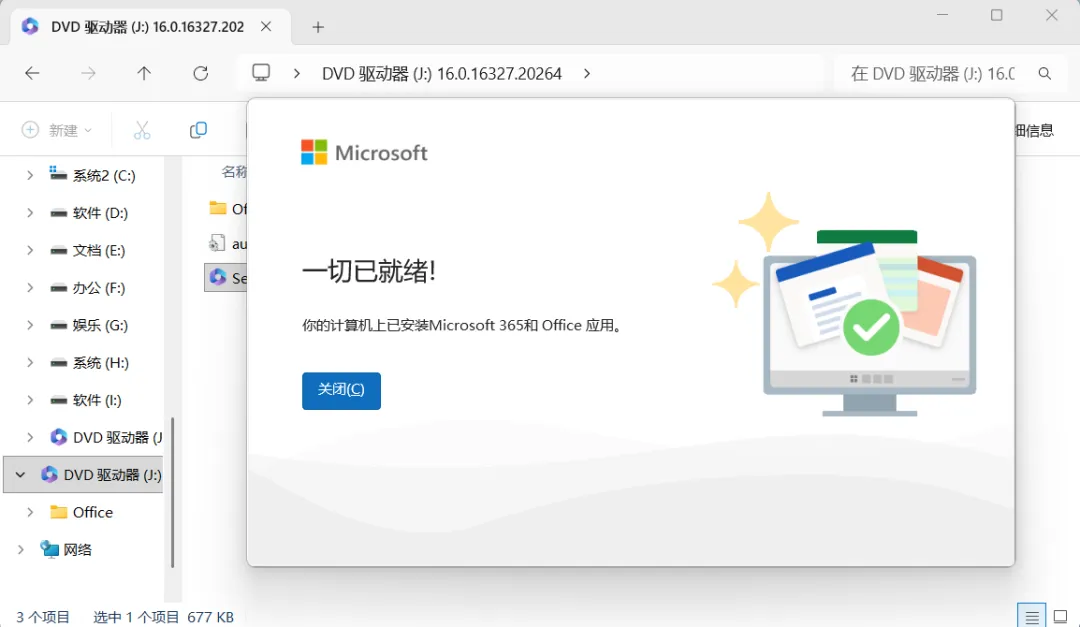Collapse the selected DVD 驱动器 (J:) node

coord(20,475)
